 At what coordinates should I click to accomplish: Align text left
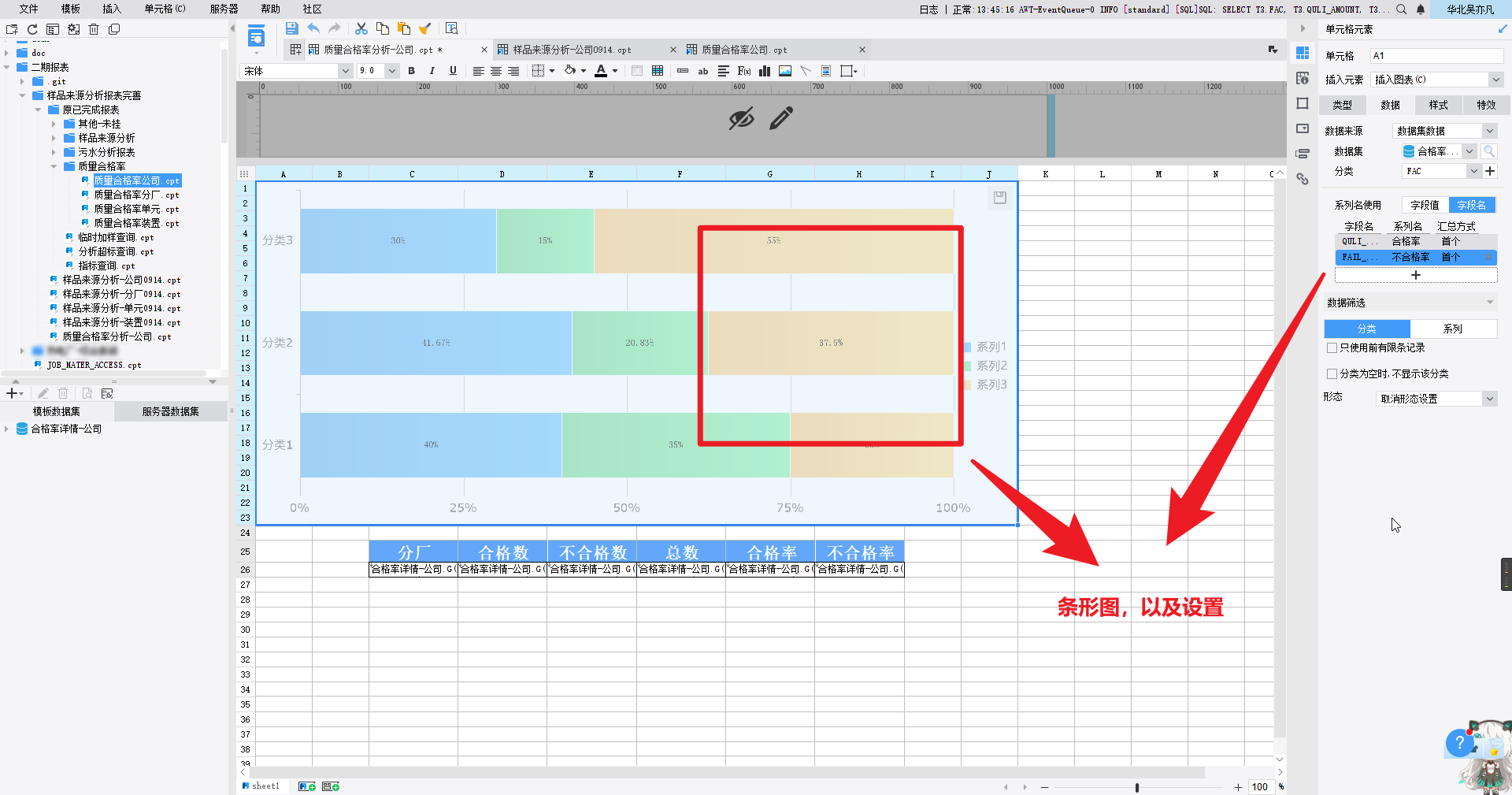[x=478, y=71]
